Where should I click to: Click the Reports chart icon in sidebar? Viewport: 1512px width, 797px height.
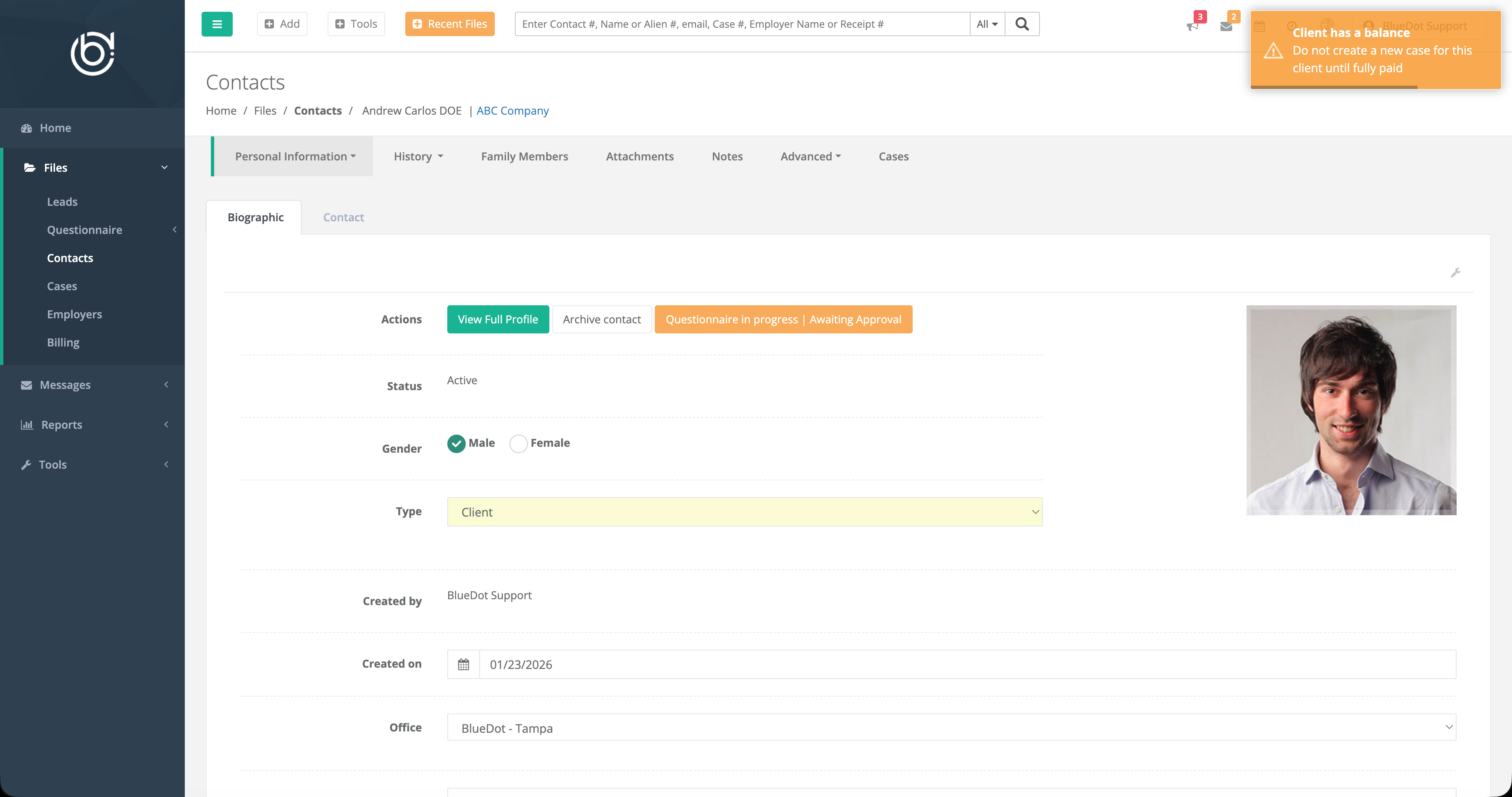pos(27,425)
